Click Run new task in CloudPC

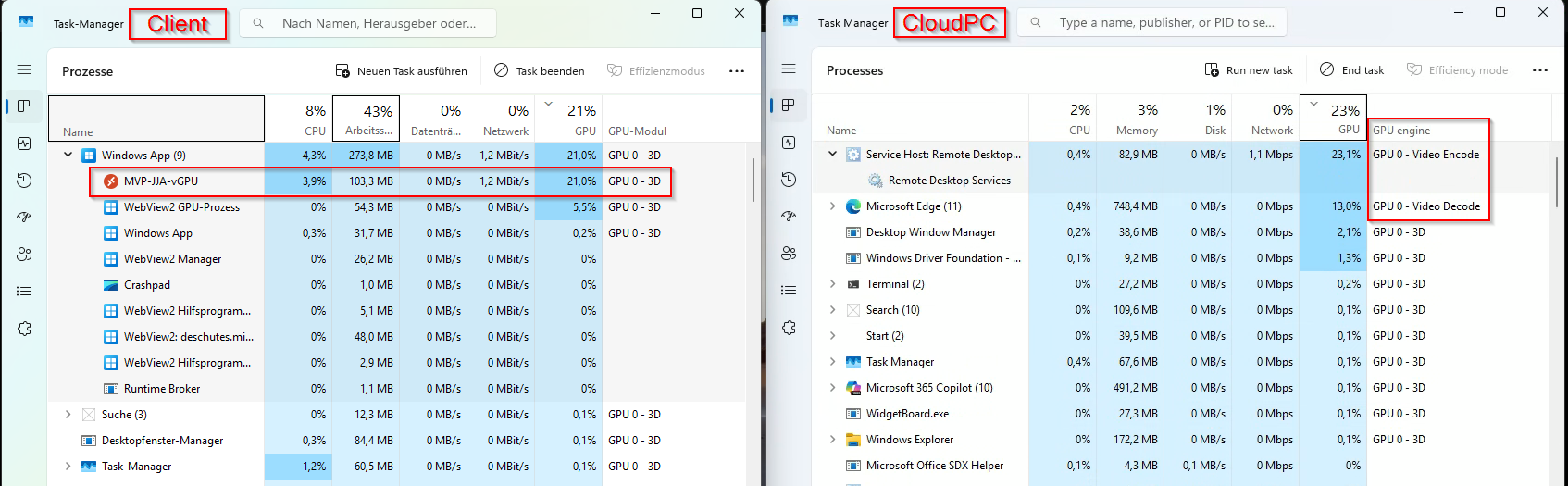(1249, 69)
